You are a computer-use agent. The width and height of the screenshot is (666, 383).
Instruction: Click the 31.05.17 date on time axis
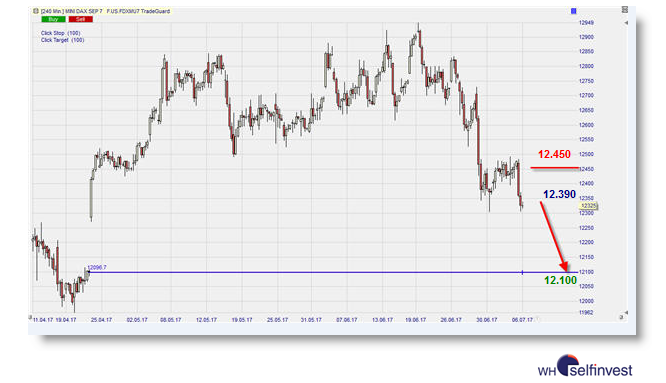(x=311, y=320)
